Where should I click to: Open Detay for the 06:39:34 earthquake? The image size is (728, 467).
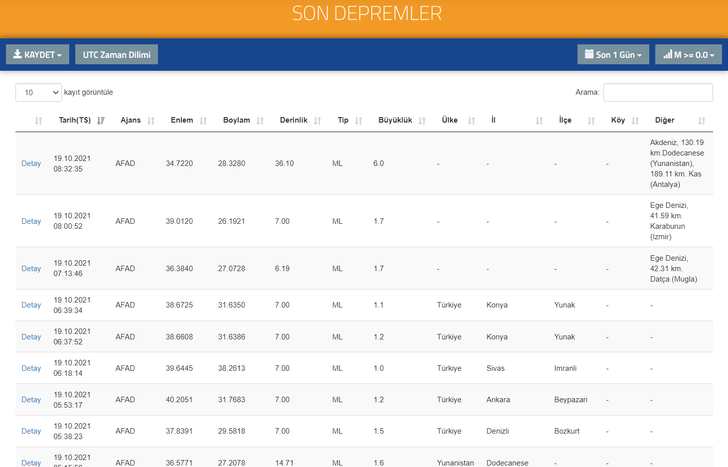click(x=31, y=305)
